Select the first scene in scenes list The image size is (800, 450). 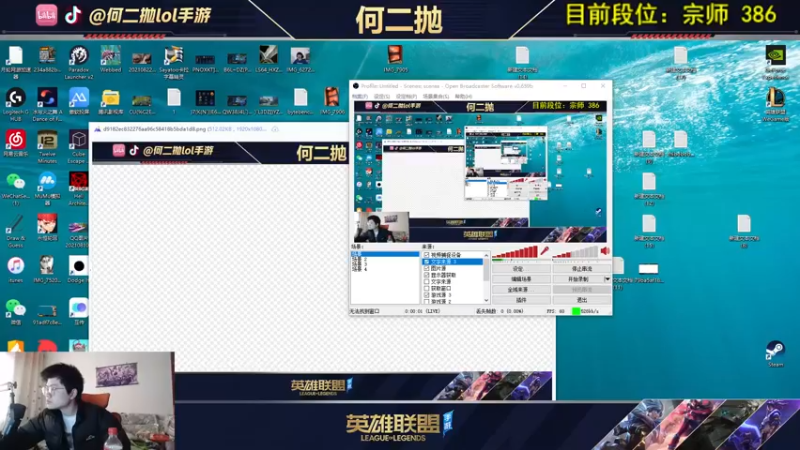[385, 254]
